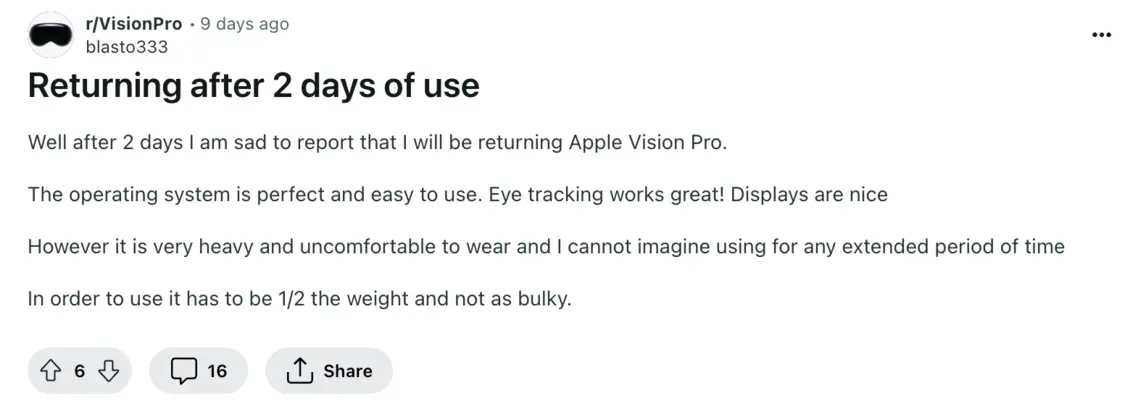Viewport: 1125px width, 401px height.
Task: Click the line starting "However it is very heavy"
Action: click(x=546, y=247)
